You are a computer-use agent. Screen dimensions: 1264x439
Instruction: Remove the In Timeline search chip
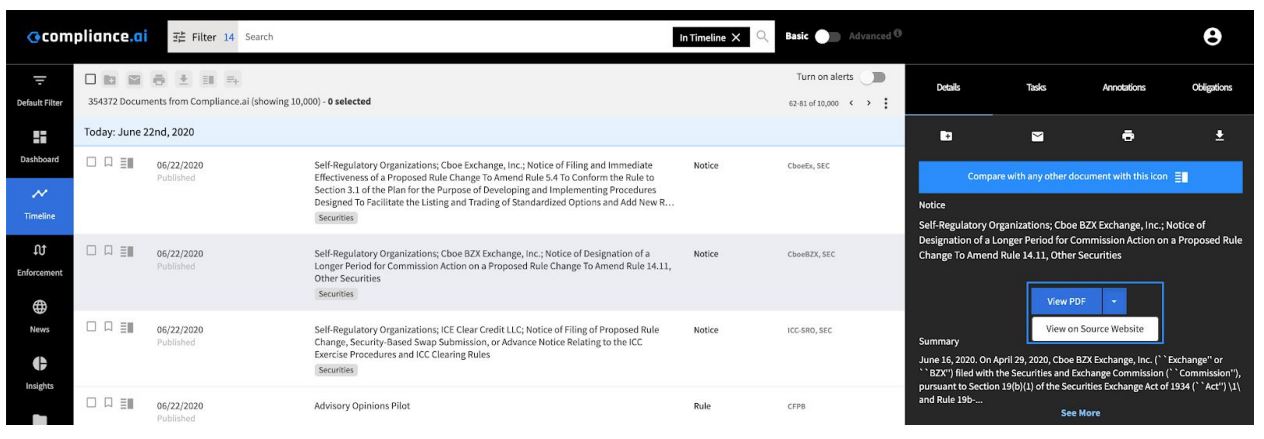pyautogui.click(x=736, y=36)
